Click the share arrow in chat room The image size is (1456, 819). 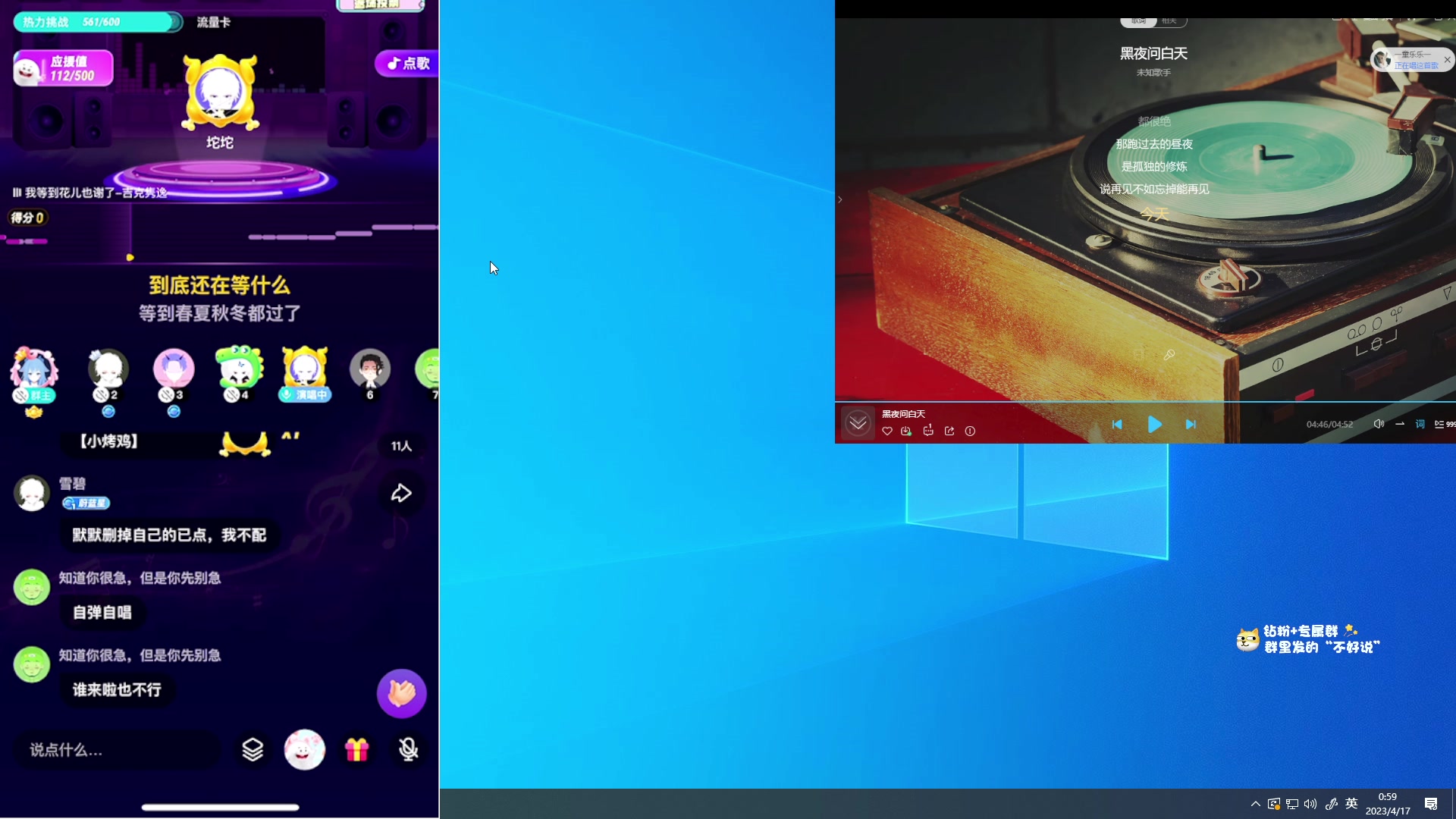(x=401, y=494)
